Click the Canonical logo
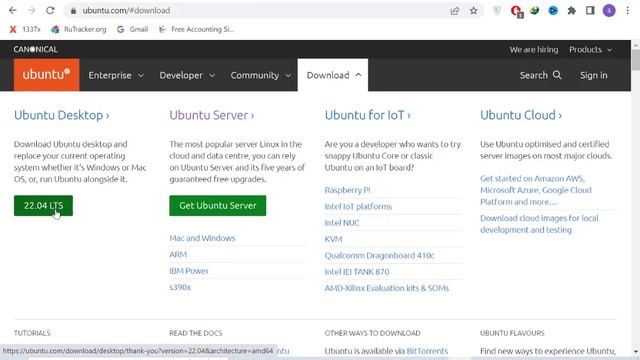This screenshot has height=360, width=640. 36,49
